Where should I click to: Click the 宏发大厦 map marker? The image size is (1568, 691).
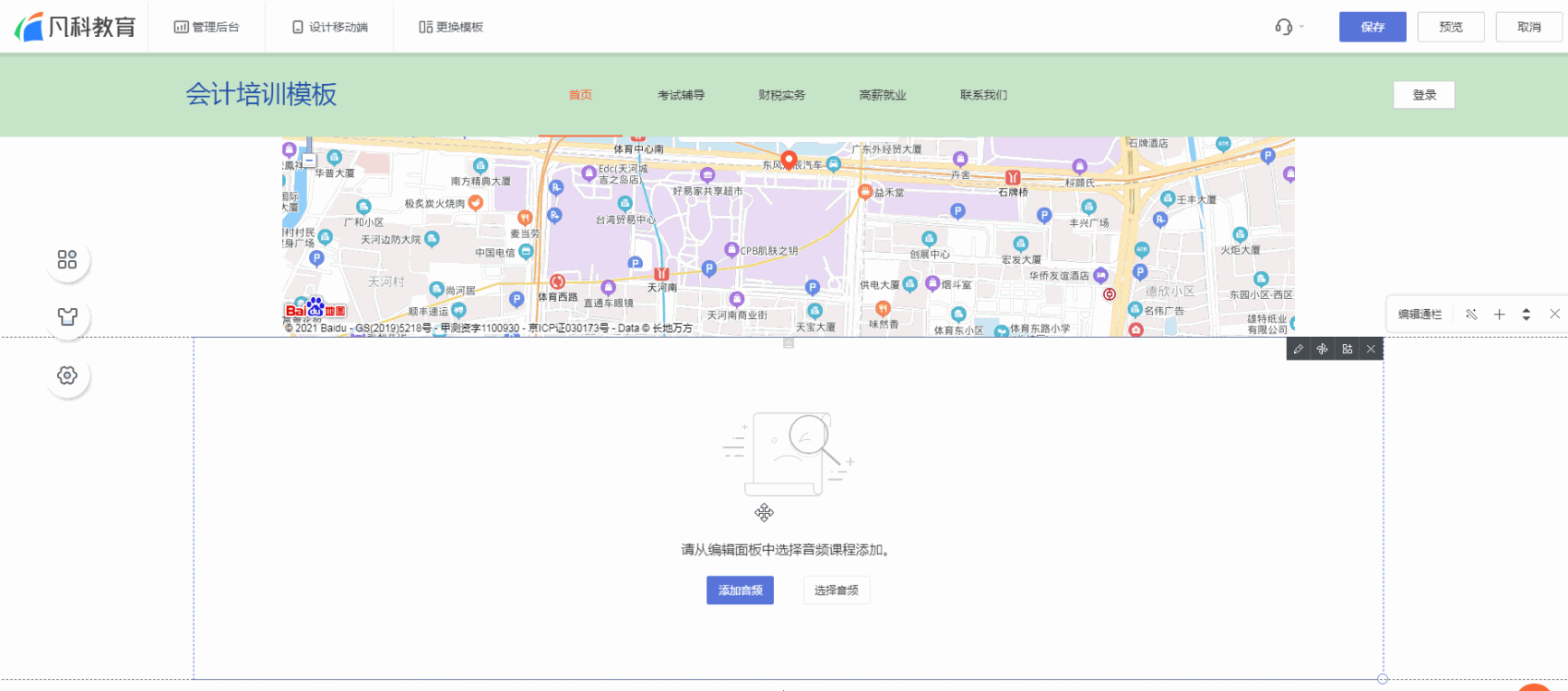[x=1020, y=244]
